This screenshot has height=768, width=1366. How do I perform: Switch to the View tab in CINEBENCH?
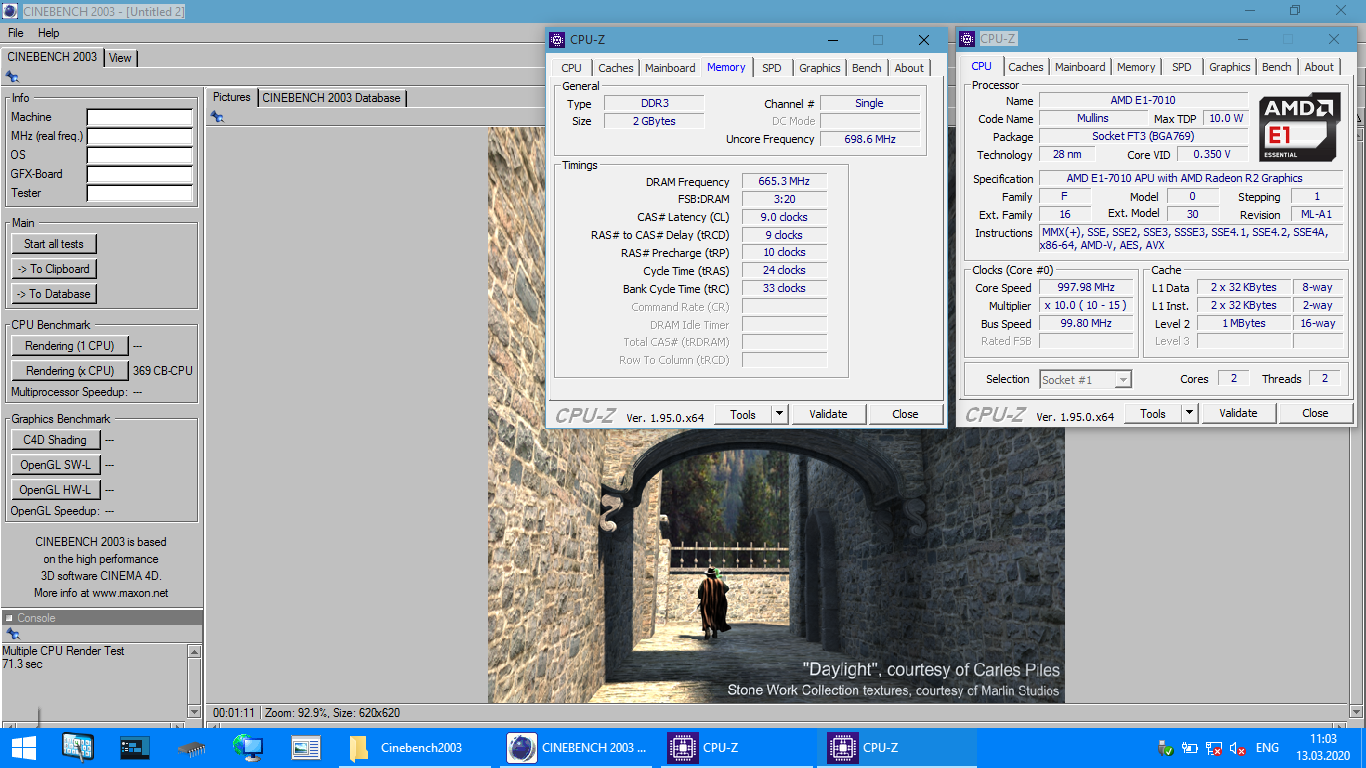pyautogui.click(x=120, y=58)
